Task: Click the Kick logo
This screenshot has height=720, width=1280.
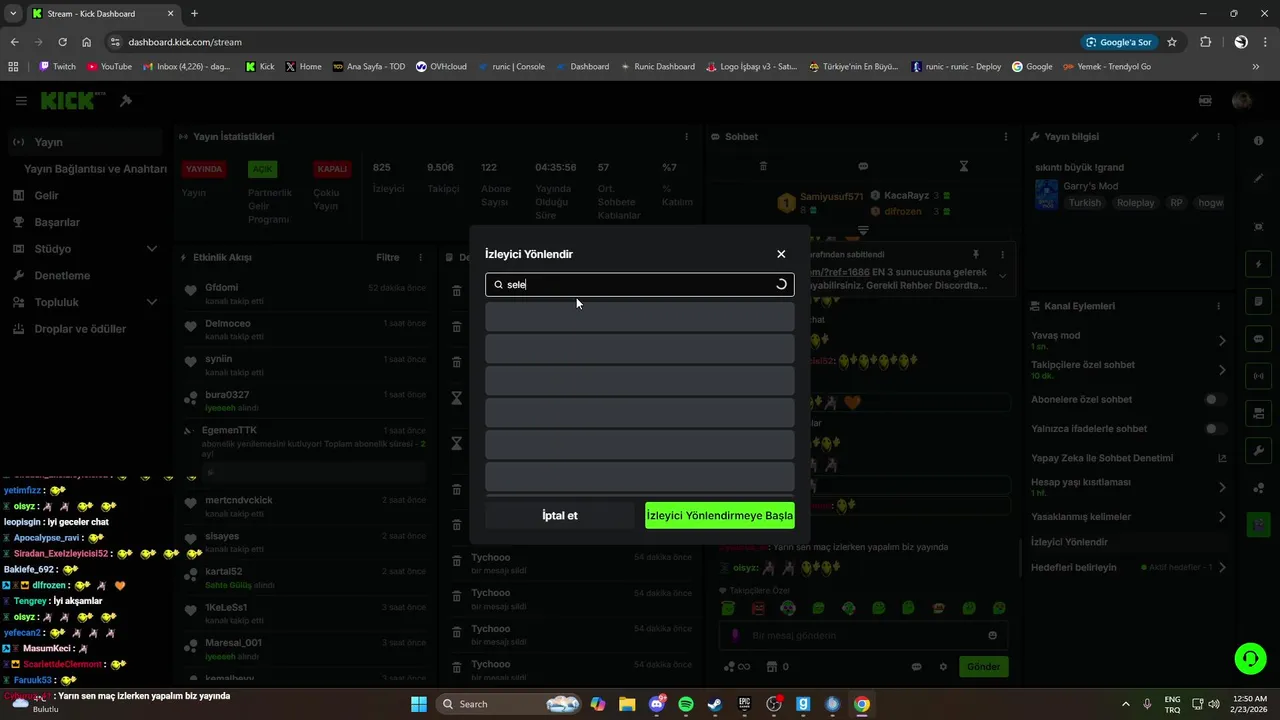Action: [73, 101]
